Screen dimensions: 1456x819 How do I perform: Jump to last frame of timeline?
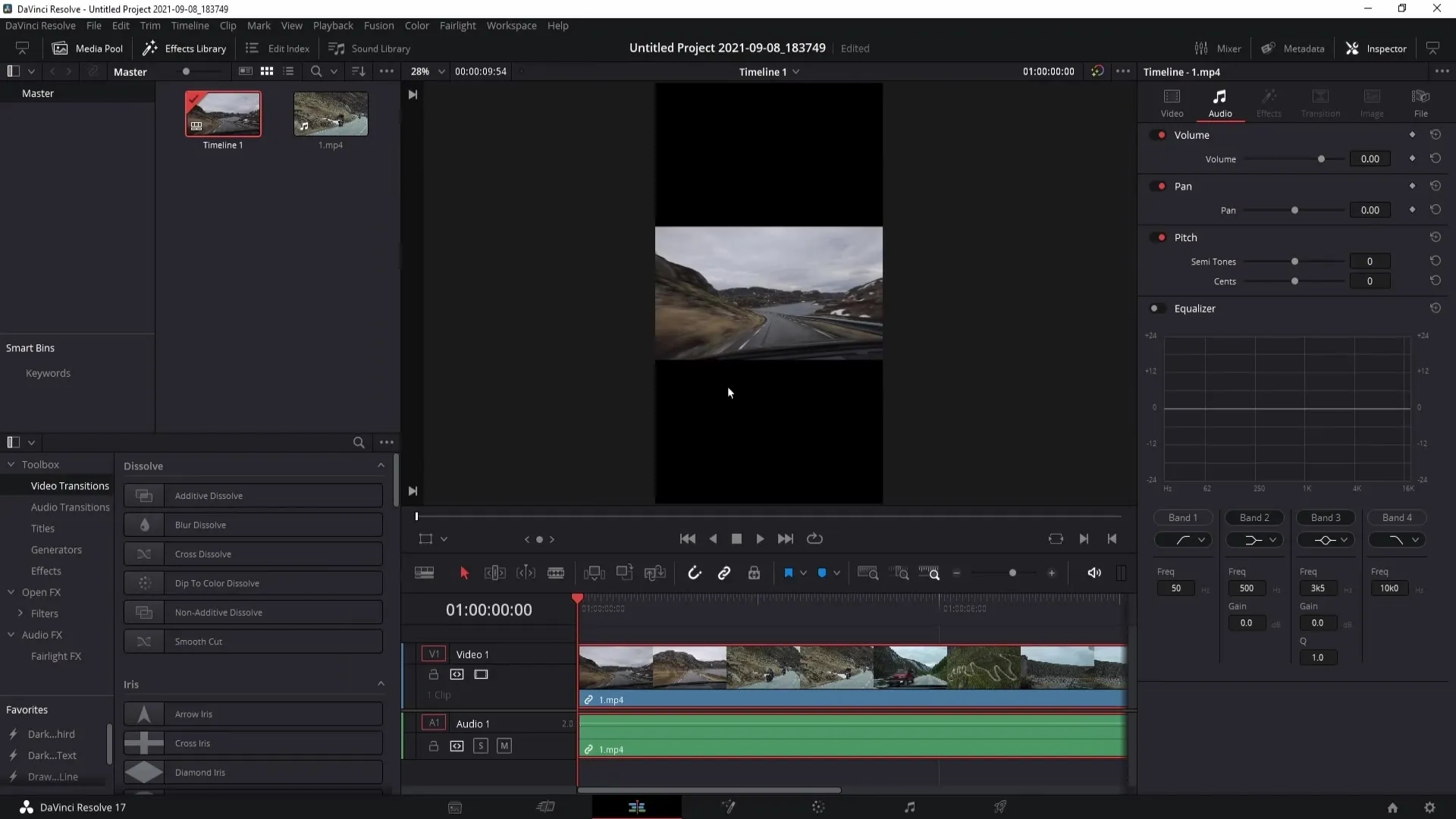pyautogui.click(x=786, y=539)
